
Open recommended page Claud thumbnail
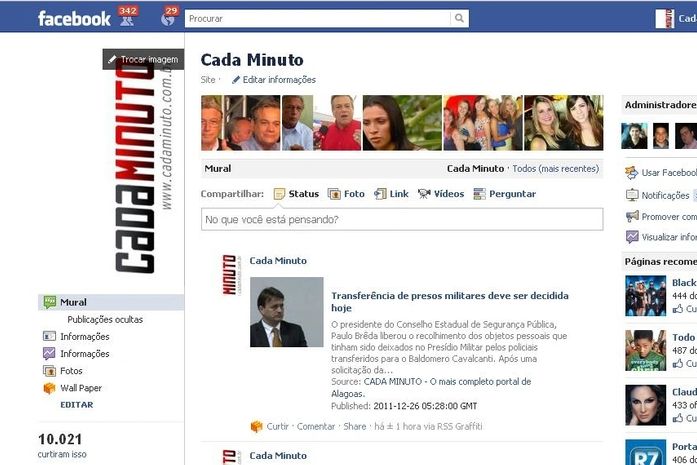coord(645,405)
